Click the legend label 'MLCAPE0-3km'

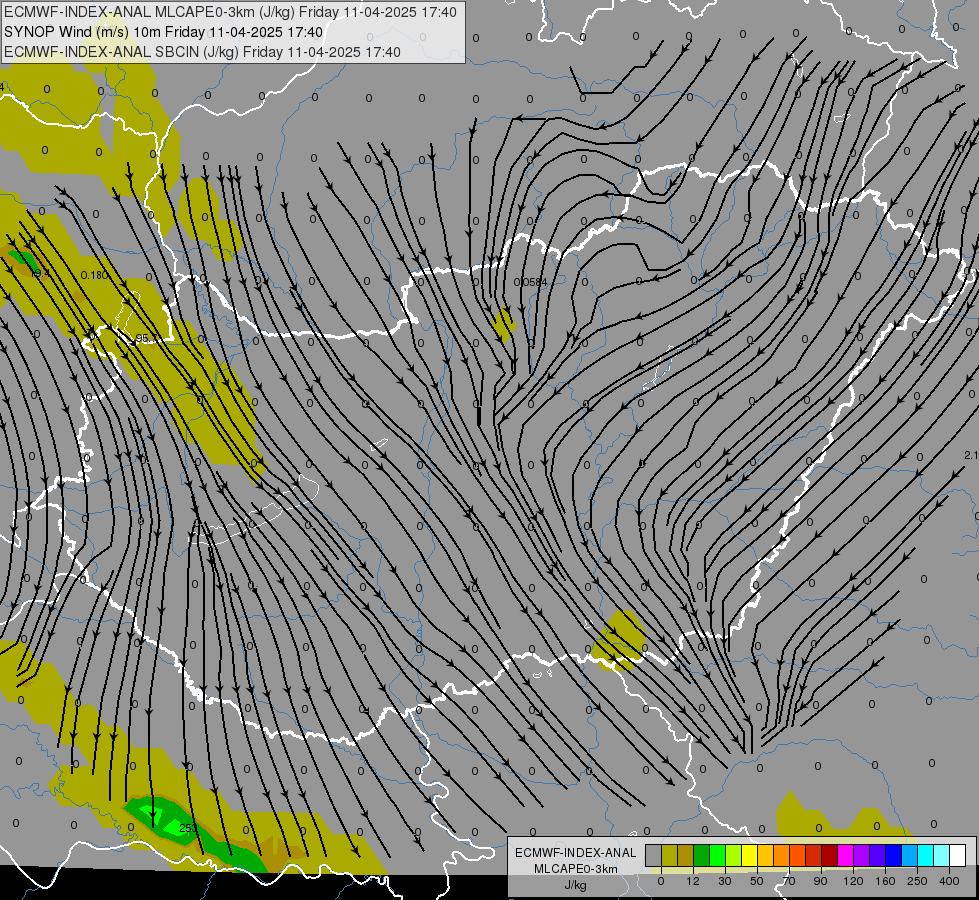point(575,869)
